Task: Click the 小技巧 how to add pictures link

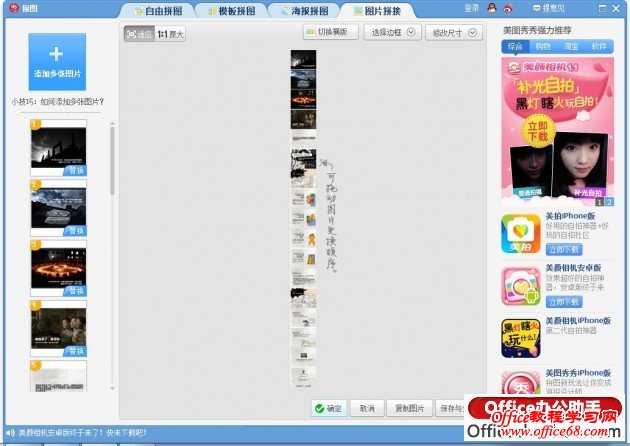Action: (57, 102)
